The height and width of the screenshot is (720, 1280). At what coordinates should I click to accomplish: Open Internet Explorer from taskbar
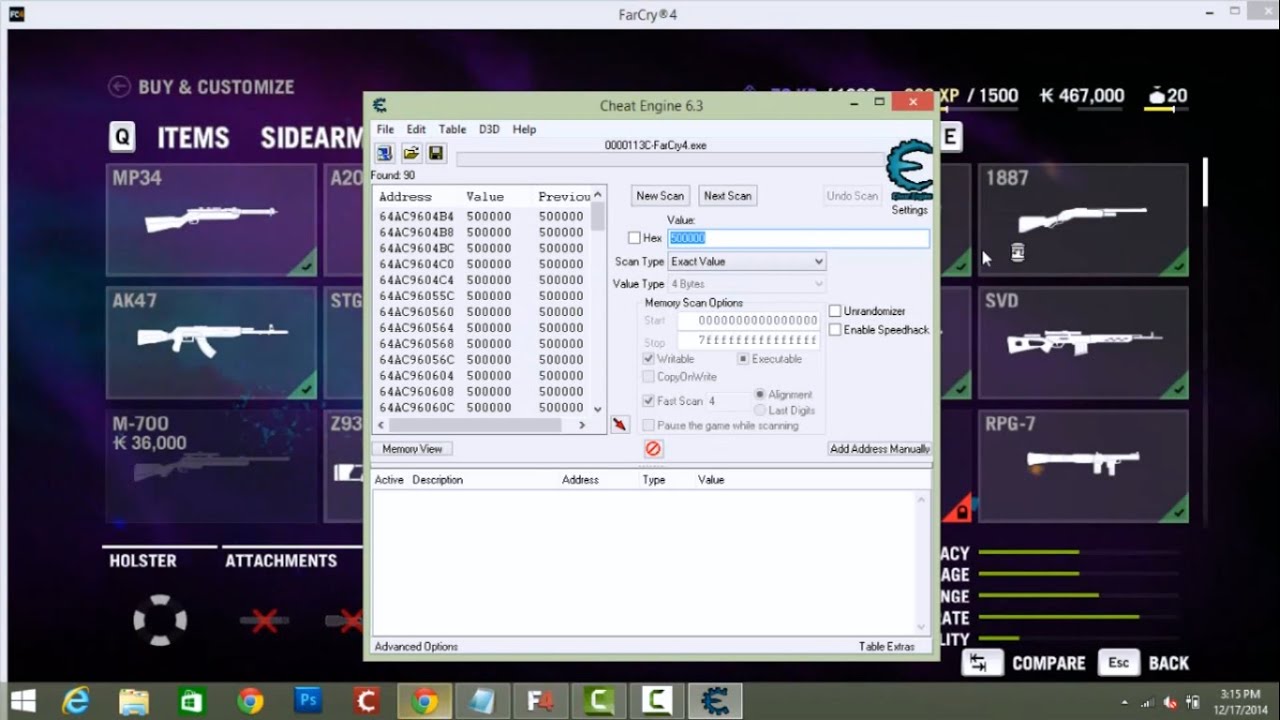tap(76, 701)
